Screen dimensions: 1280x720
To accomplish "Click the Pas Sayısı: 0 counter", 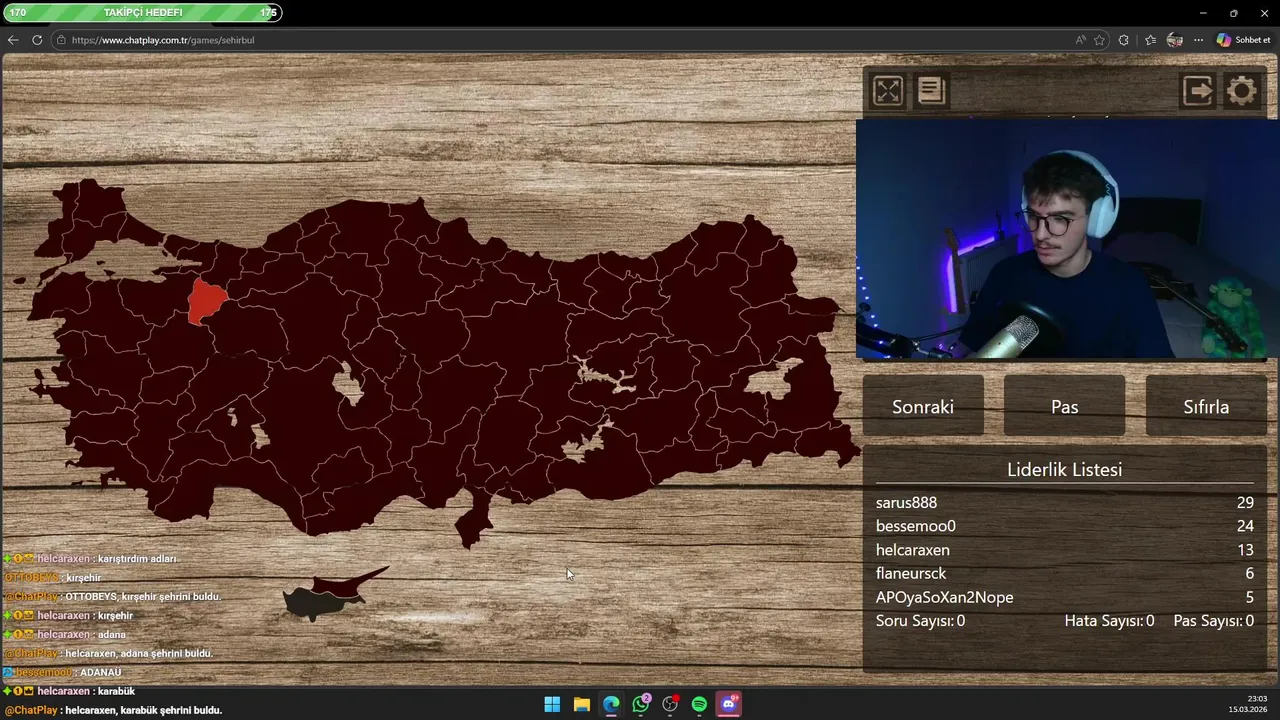I will pyautogui.click(x=1214, y=621).
